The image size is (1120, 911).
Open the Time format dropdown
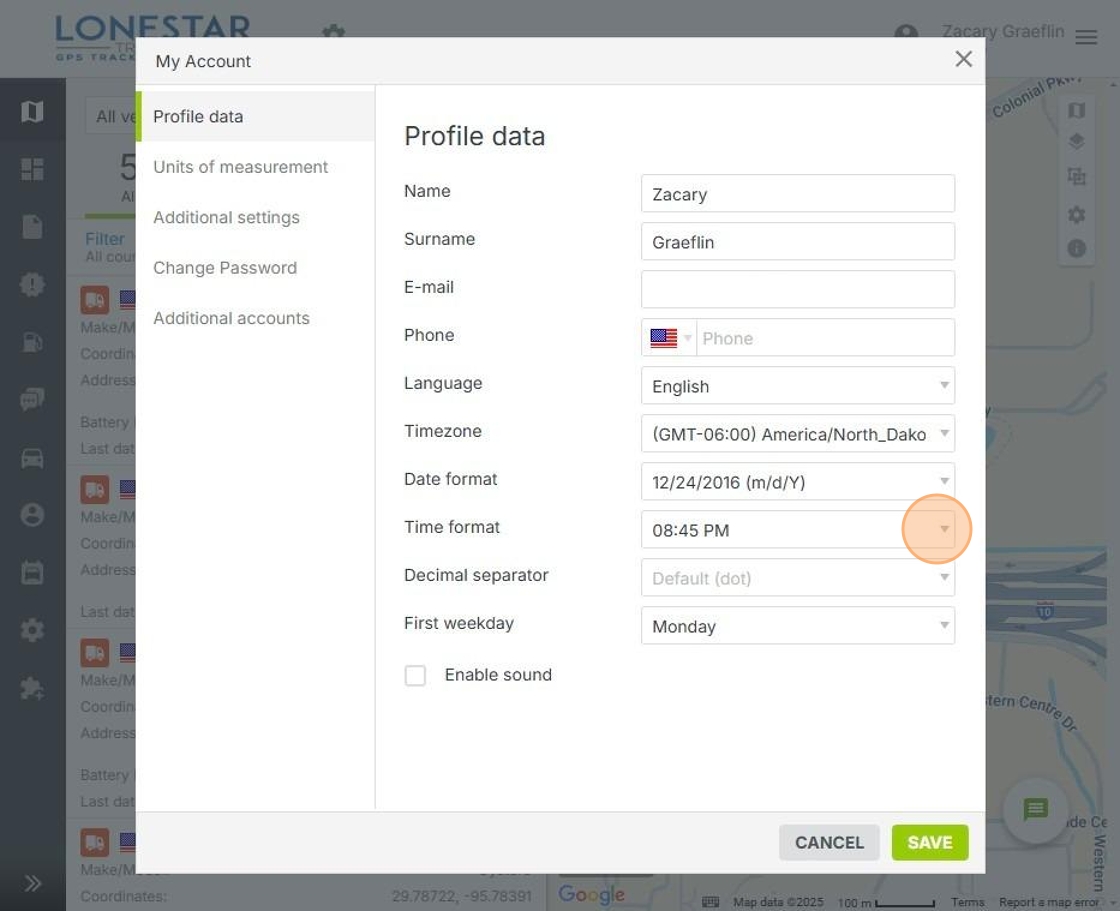pyautogui.click(x=797, y=530)
